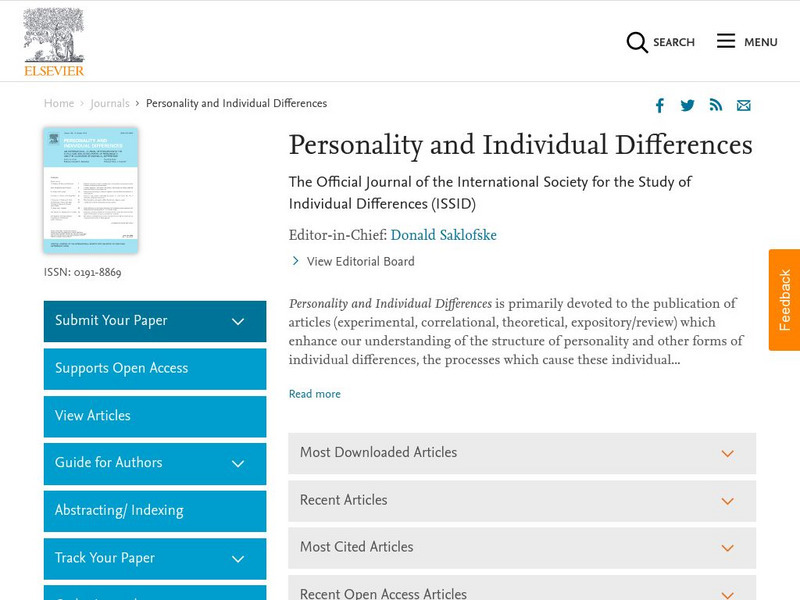The image size is (800, 600).
Task: Open View Editorial Board link
Action: tap(360, 261)
